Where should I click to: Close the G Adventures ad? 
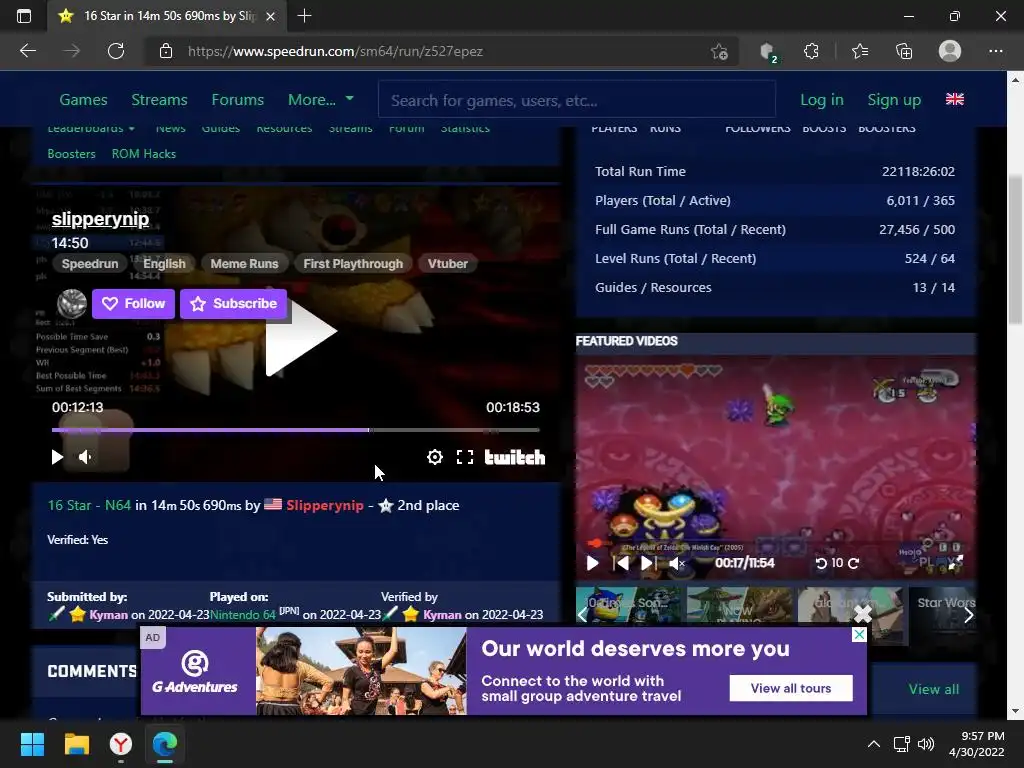point(859,635)
